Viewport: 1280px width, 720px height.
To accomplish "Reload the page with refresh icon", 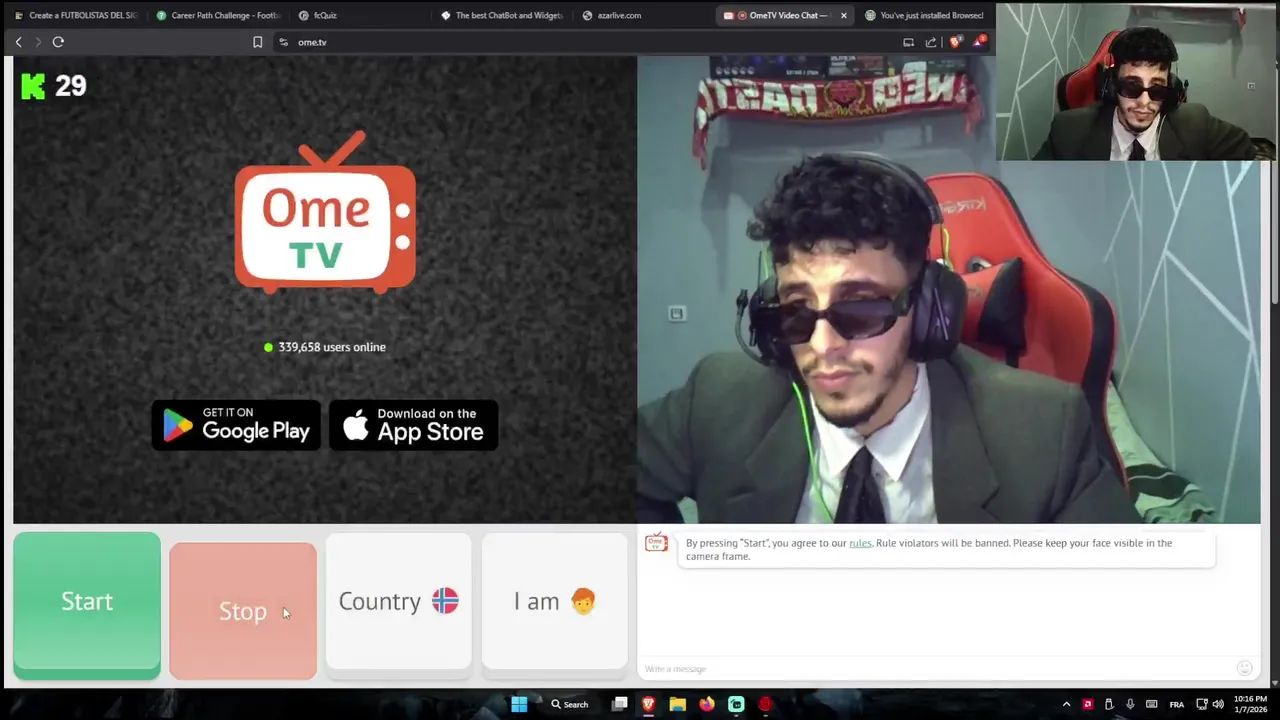I will [58, 42].
